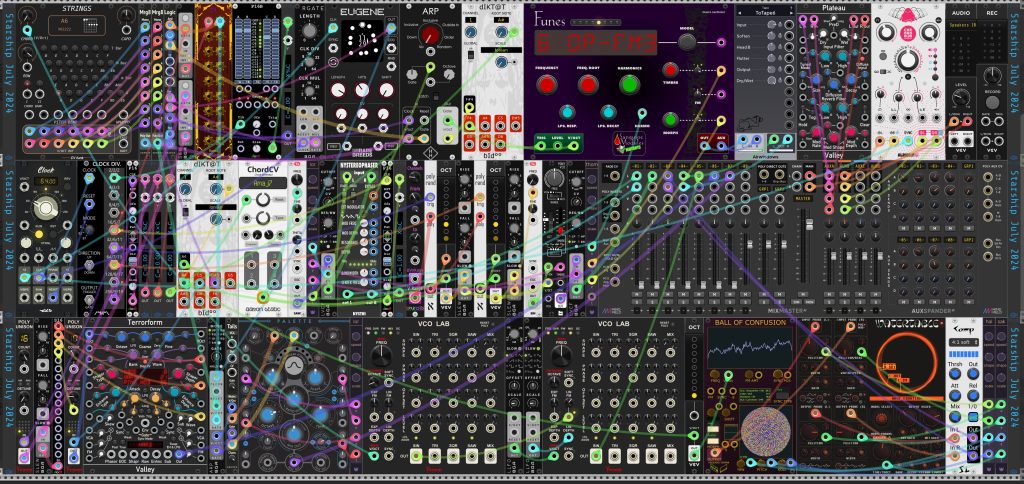The width and height of the screenshot is (1024, 484).
Task: Click the RGATE LENGTH knob
Action: pos(309,31)
